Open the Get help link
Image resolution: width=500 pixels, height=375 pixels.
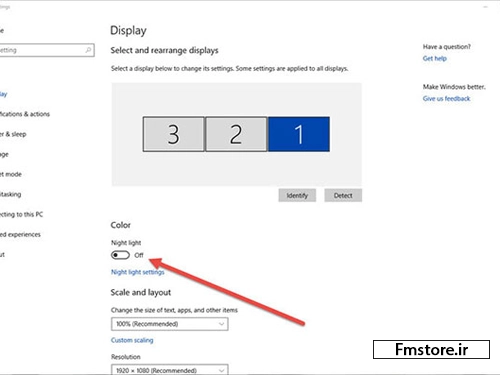(x=435, y=58)
